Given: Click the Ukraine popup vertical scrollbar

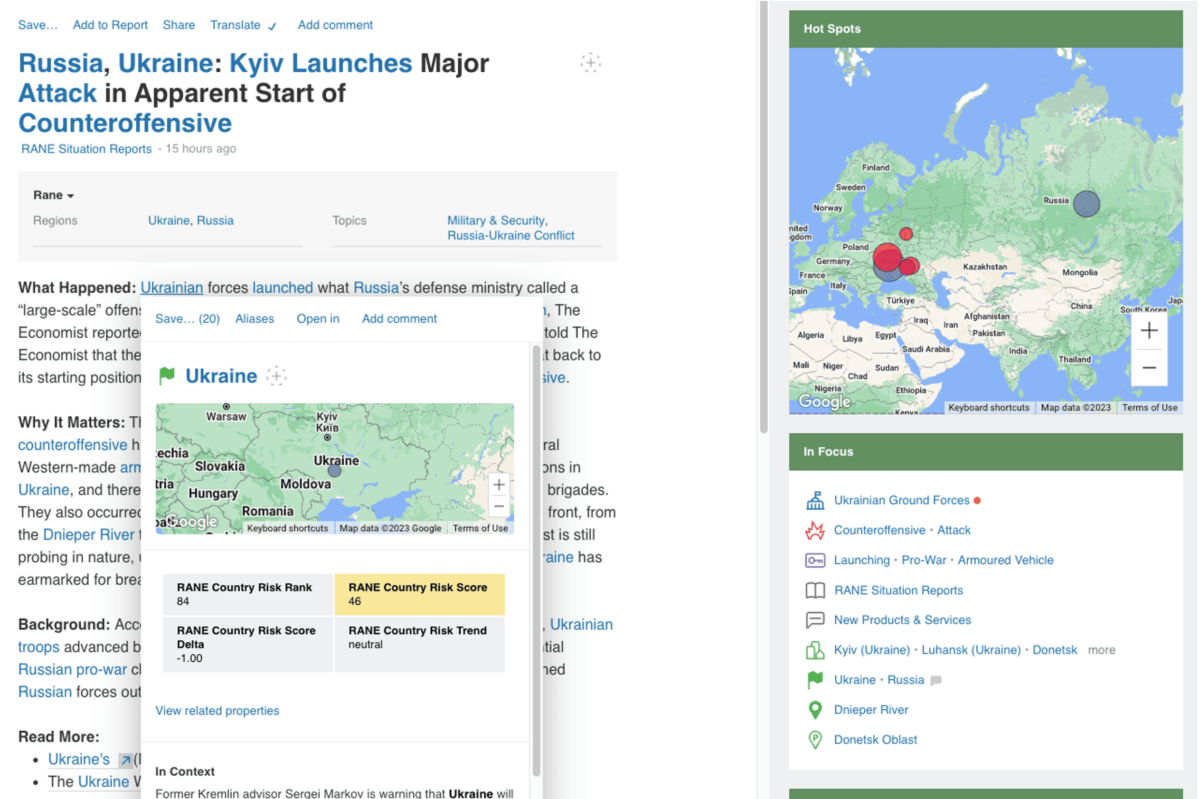Looking at the screenshot, I should click(536, 558).
